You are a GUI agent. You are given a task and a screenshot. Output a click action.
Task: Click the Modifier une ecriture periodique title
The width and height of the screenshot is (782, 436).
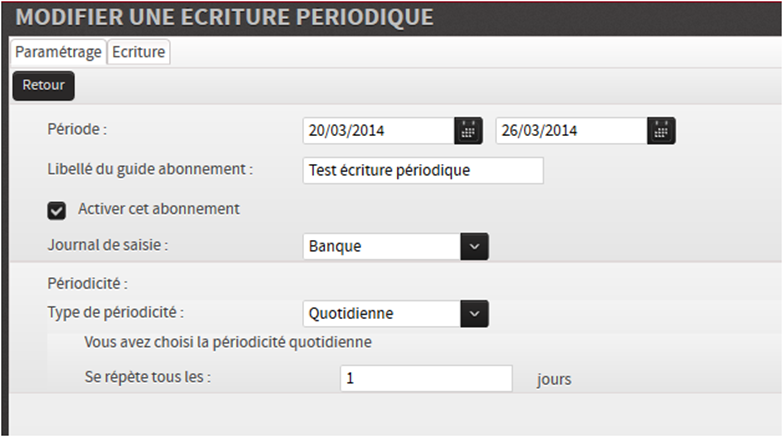224,17
